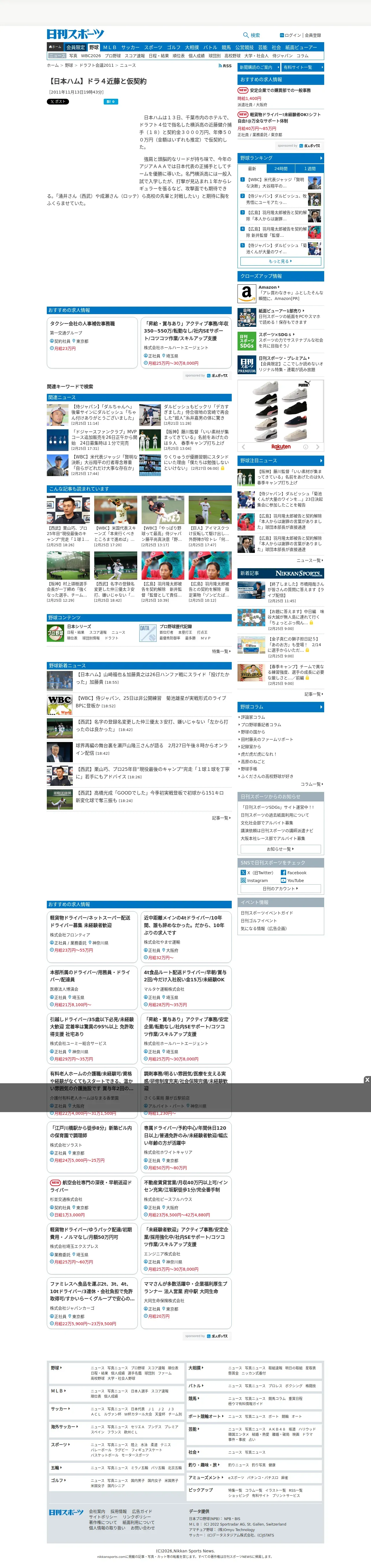This screenshot has width=371, height=1568.
Task: Open the 評論家コラム link
Action: tap(252, 717)
